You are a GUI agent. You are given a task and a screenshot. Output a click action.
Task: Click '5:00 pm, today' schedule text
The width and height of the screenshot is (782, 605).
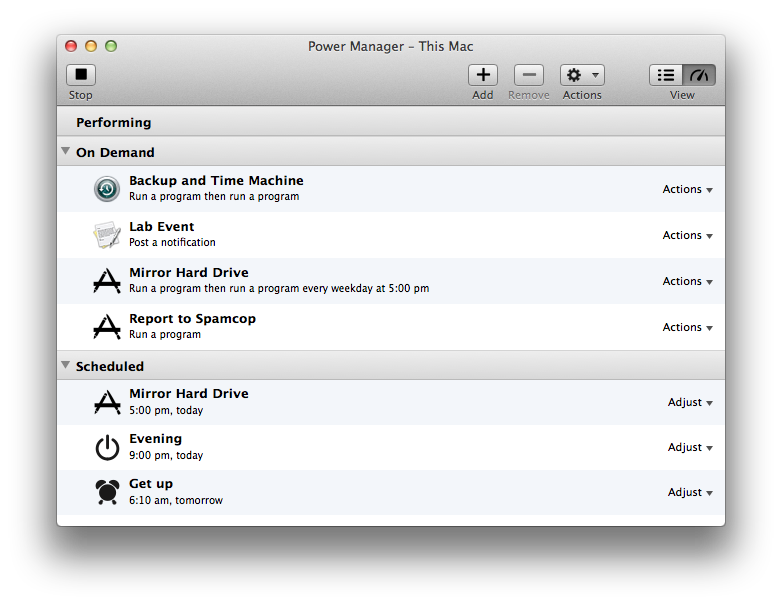coord(166,410)
